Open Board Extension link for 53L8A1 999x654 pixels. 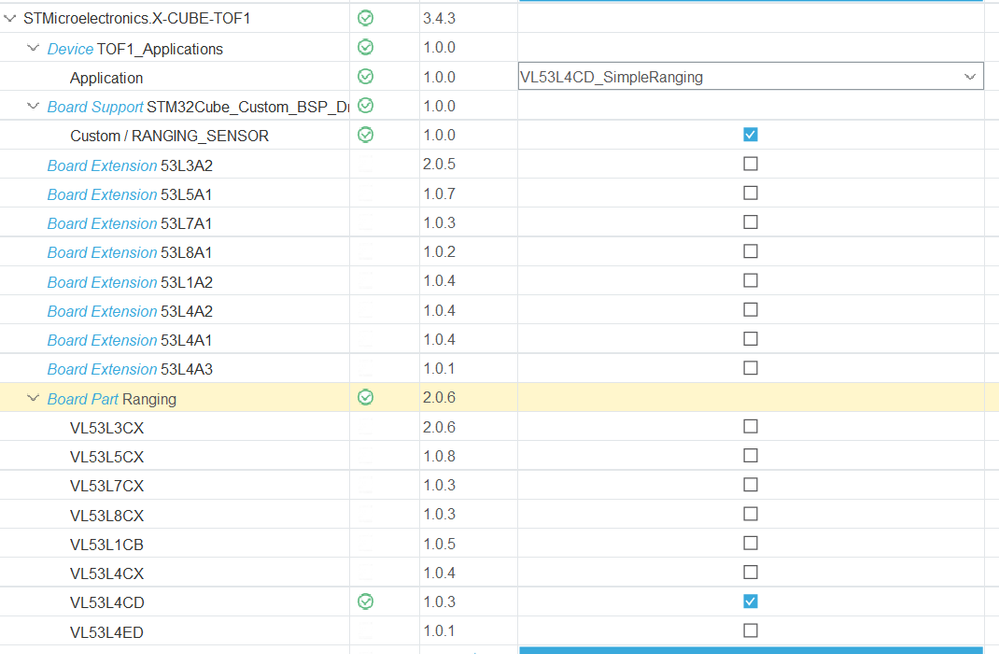(x=102, y=253)
